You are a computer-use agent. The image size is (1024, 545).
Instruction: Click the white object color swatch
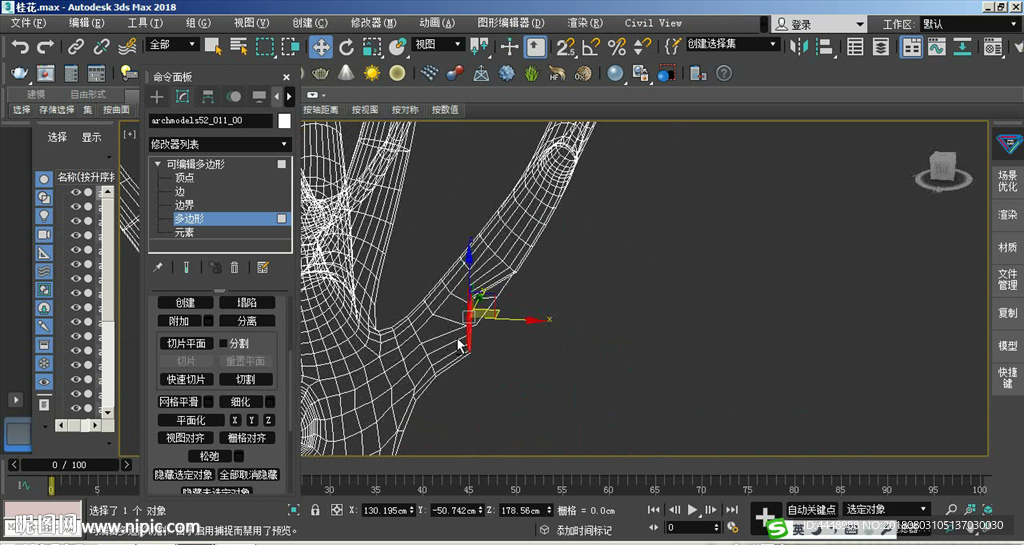point(284,121)
